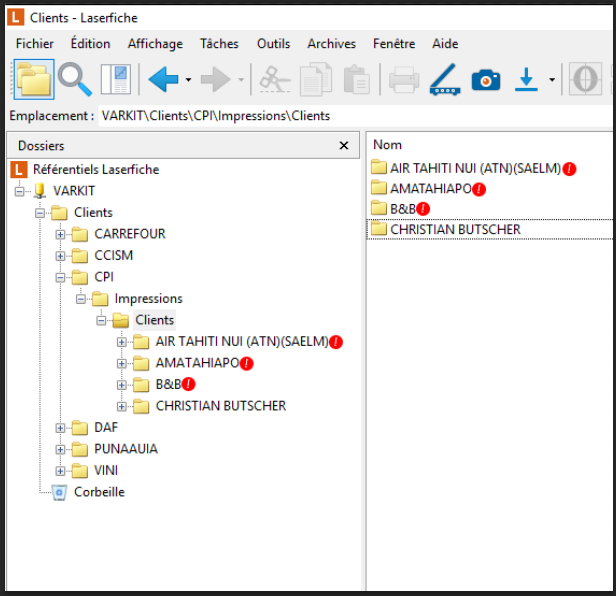This screenshot has height=596, width=616.
Task: Open the search magnifier tool
Action: point(75,80)
